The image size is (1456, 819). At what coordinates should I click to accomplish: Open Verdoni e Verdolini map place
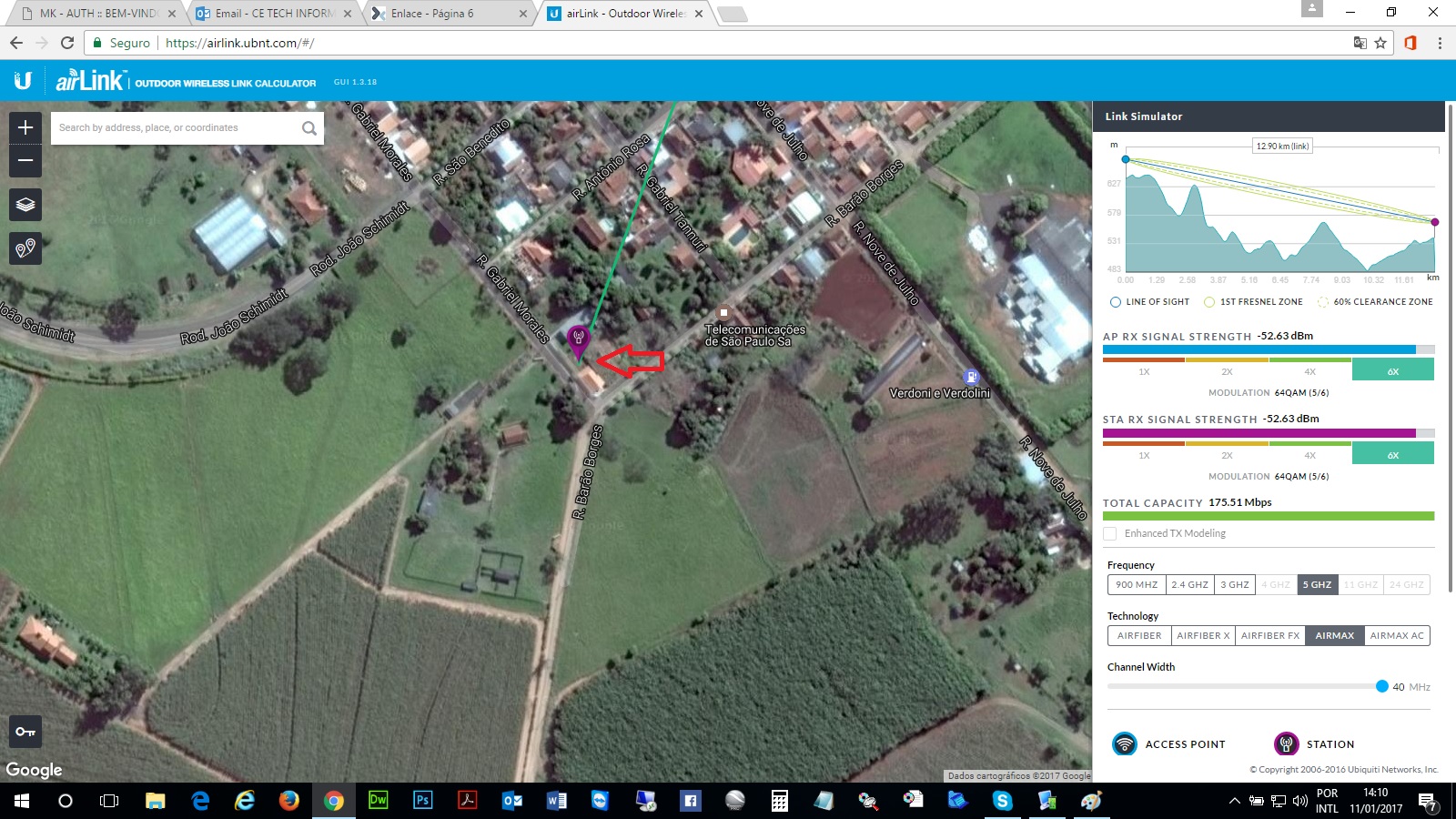coord(939,393)
